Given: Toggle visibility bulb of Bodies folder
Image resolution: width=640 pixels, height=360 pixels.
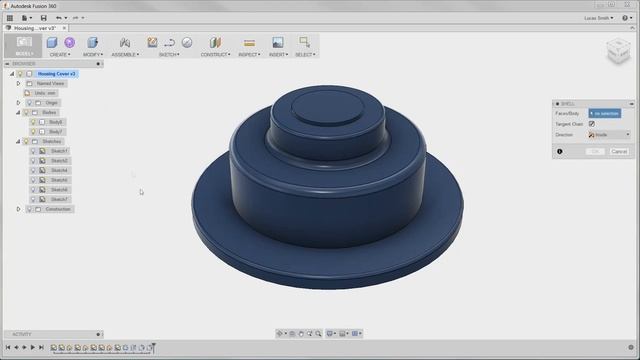Looking at the screenshot, I should 26,113.
